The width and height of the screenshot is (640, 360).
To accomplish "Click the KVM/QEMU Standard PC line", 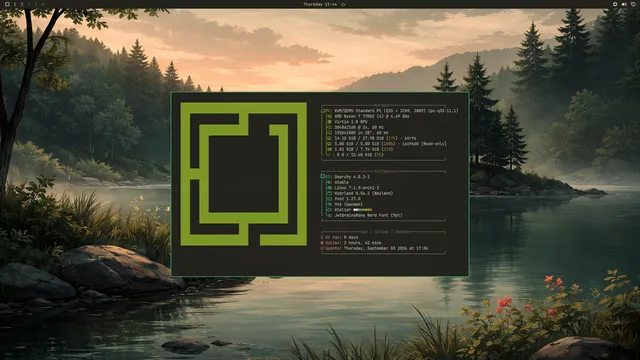I will 396,111.
